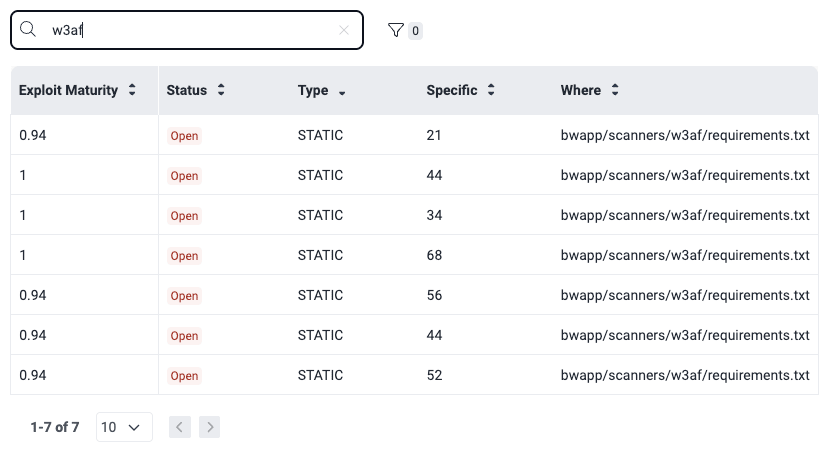Sort by Status column arrows

click(x=221, y=90)
